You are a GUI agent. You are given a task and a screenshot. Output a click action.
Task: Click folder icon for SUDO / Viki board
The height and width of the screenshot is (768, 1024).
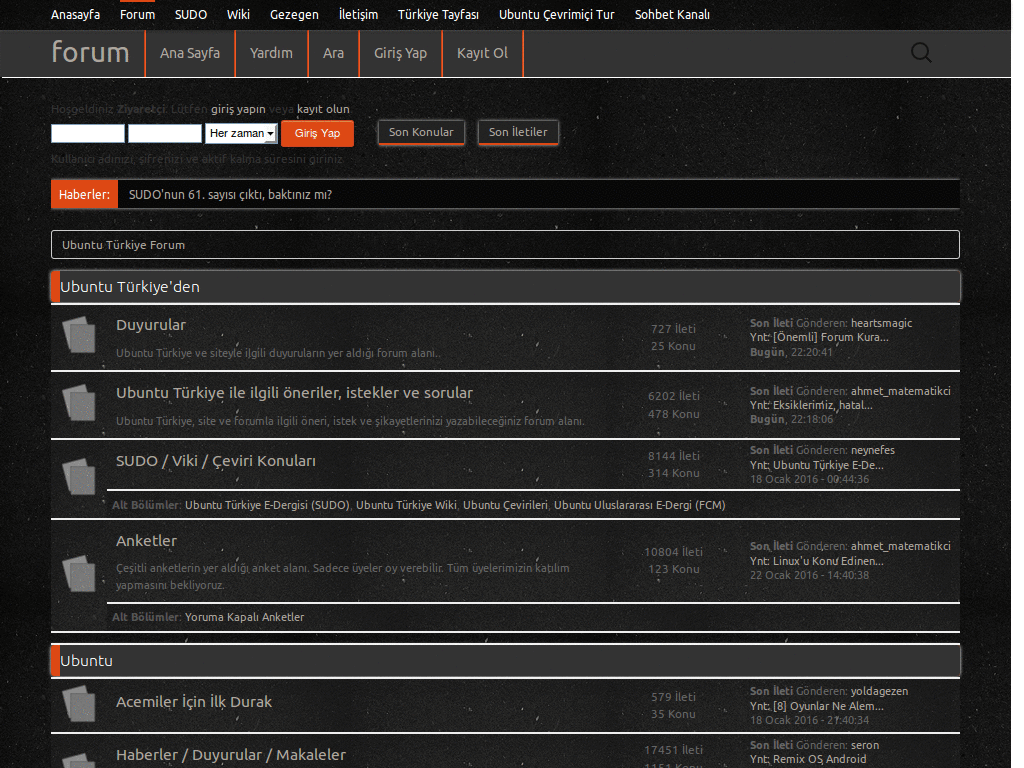coord(79,476)
